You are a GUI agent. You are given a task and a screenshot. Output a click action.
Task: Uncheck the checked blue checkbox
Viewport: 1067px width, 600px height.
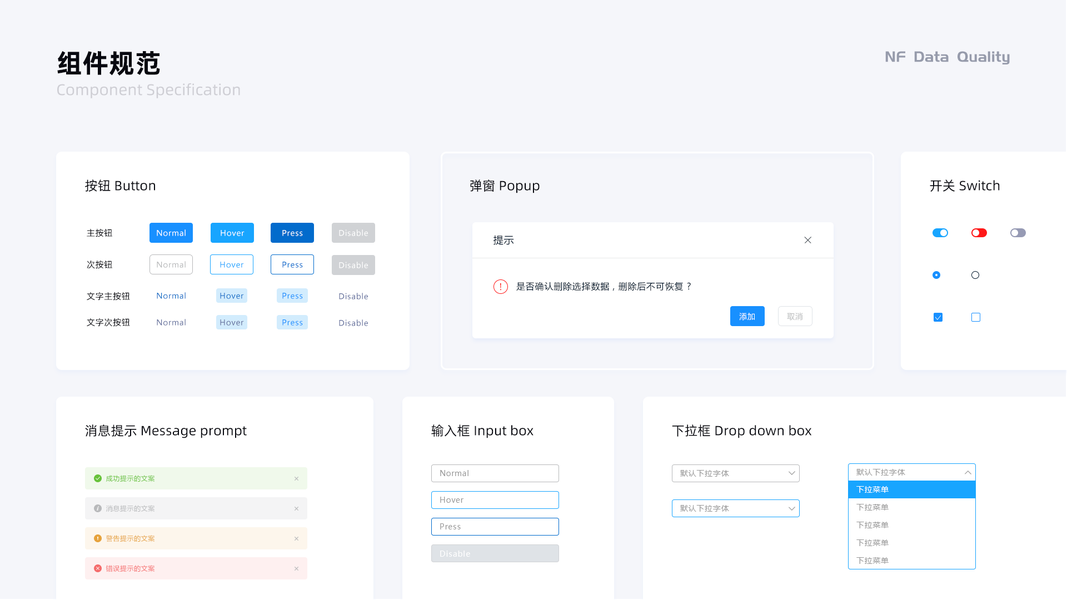point(938,317)
